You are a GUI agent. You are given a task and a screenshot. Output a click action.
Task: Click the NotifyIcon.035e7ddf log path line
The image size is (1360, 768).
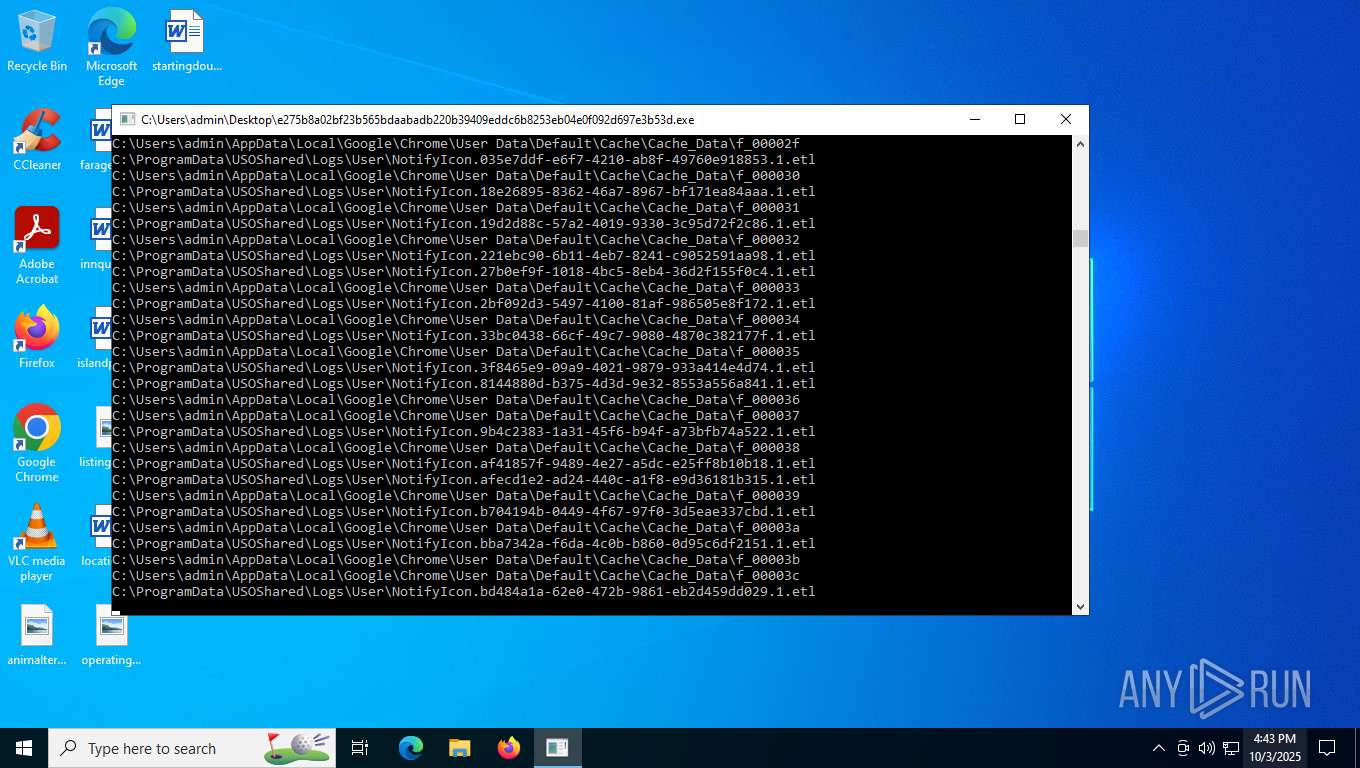tap(464, 160)
